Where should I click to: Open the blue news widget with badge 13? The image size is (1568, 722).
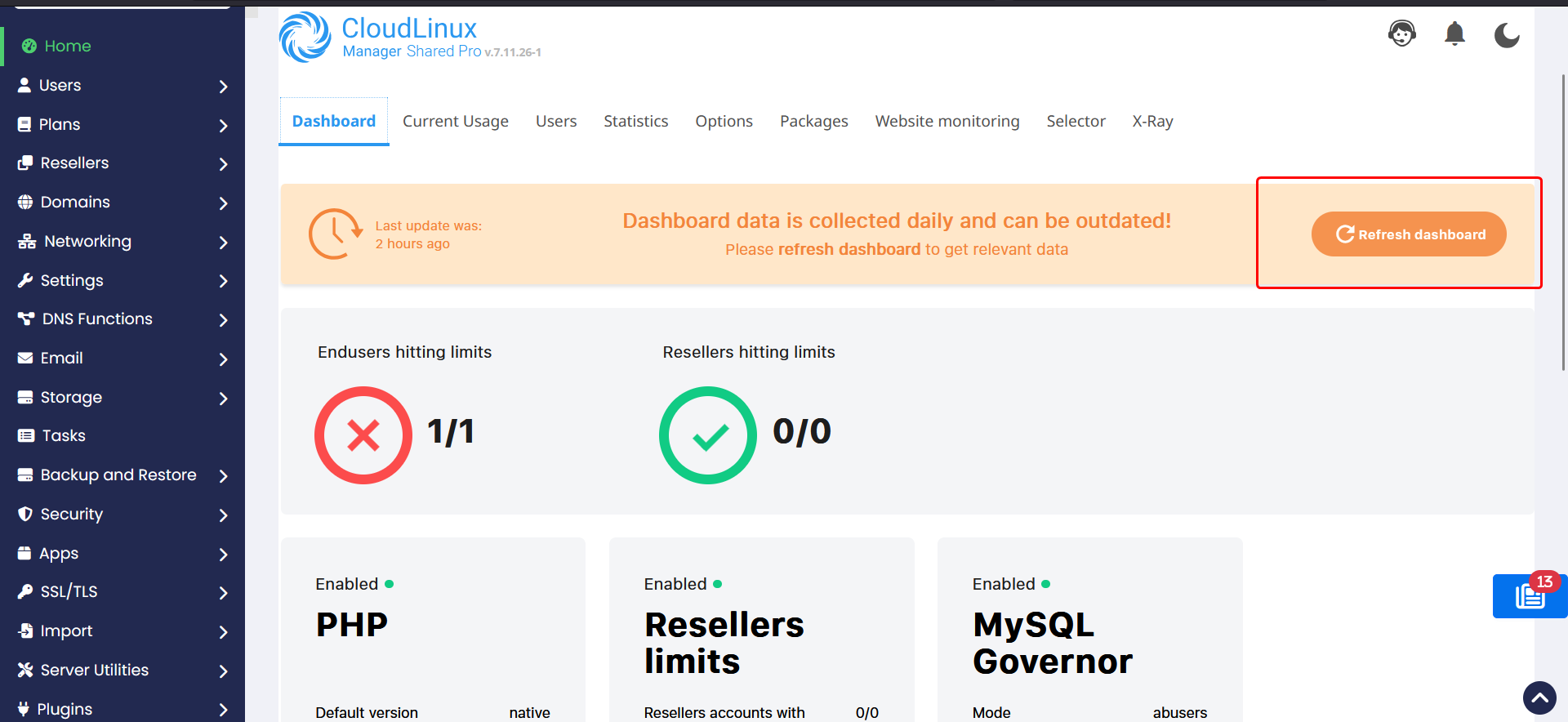pyautogui.click(x=1529, y=596)
